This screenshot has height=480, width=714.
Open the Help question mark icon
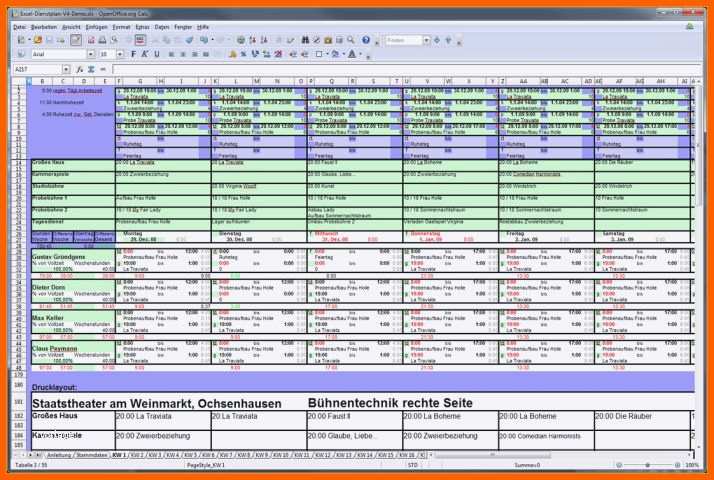coord(366,40)
